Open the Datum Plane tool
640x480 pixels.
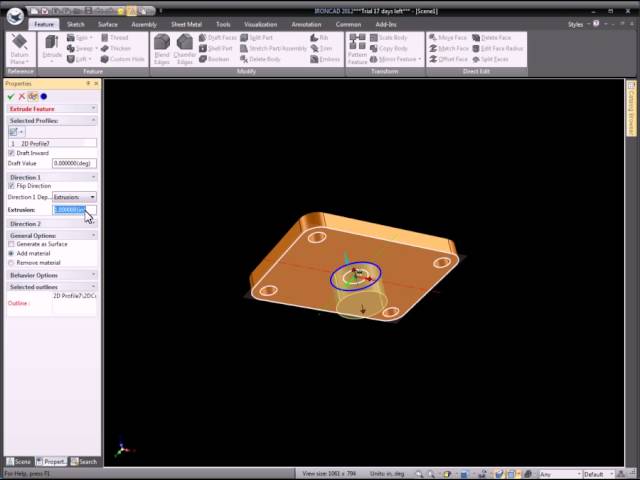[x=20, y=50]
